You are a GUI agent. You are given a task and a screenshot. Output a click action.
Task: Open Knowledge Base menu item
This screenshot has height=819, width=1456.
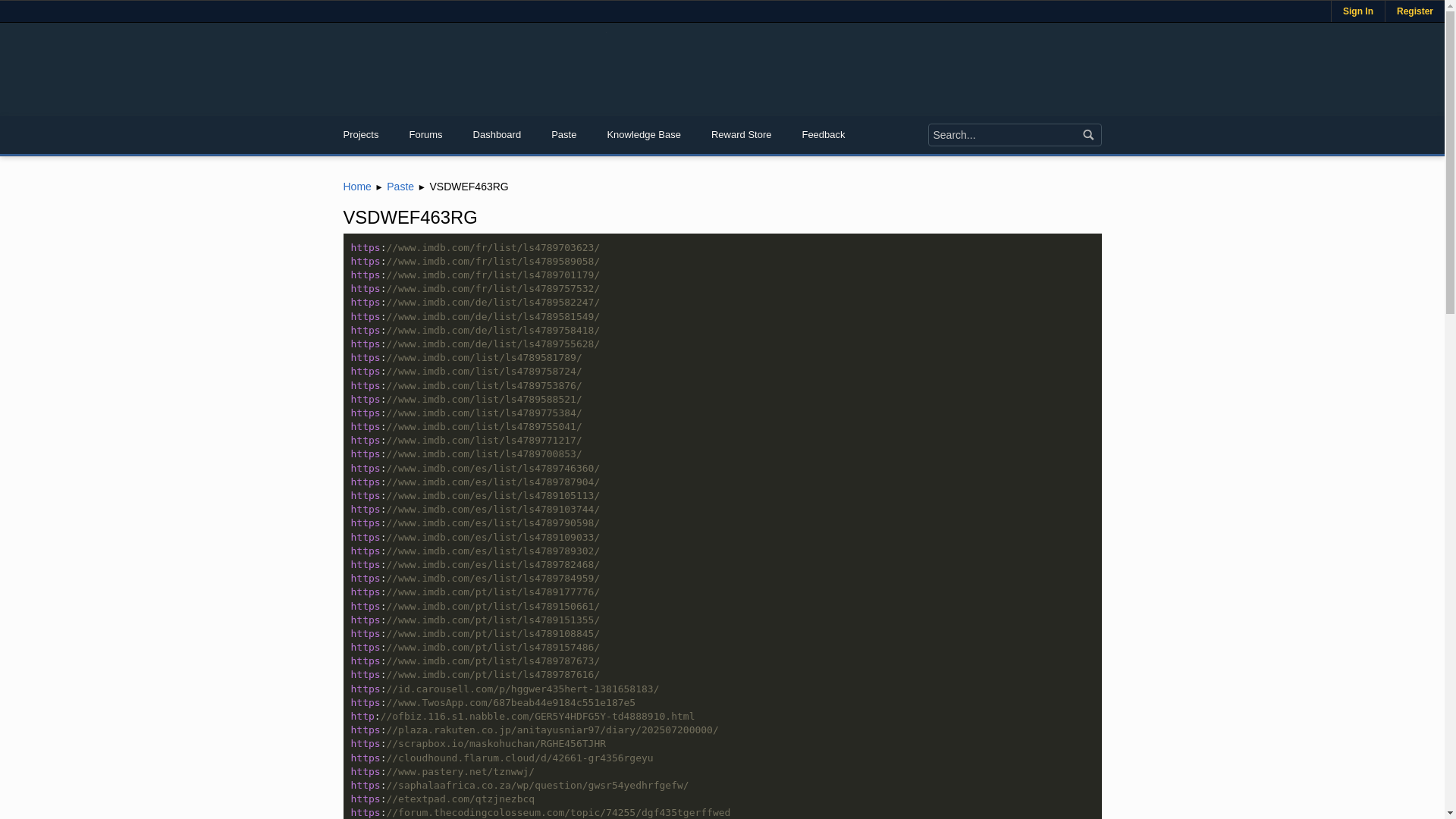(x=644, y=135)
